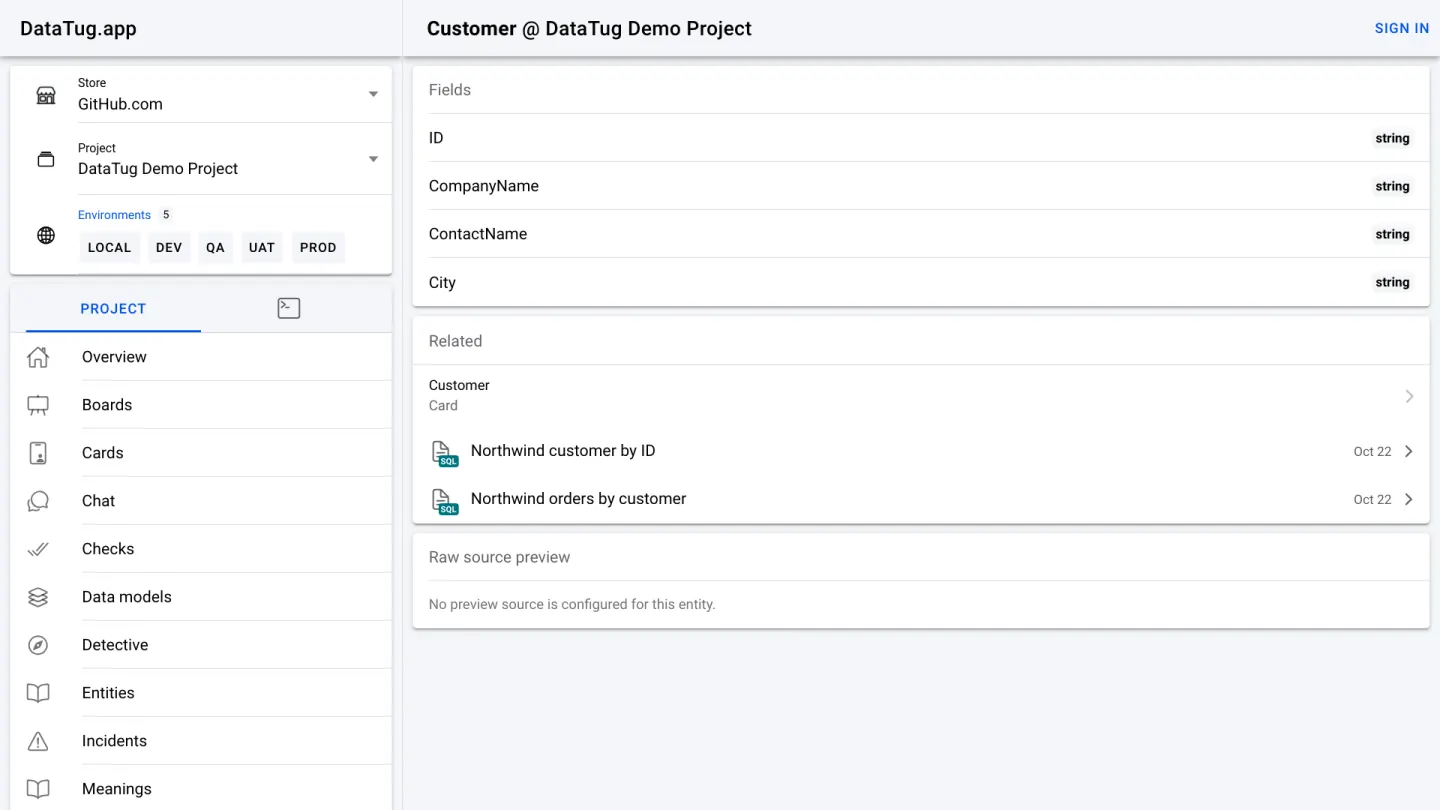Click the Data models layers icon
Image resolution: width=1440 pixels, height=810 pixels.
click(x=38, y=597)
